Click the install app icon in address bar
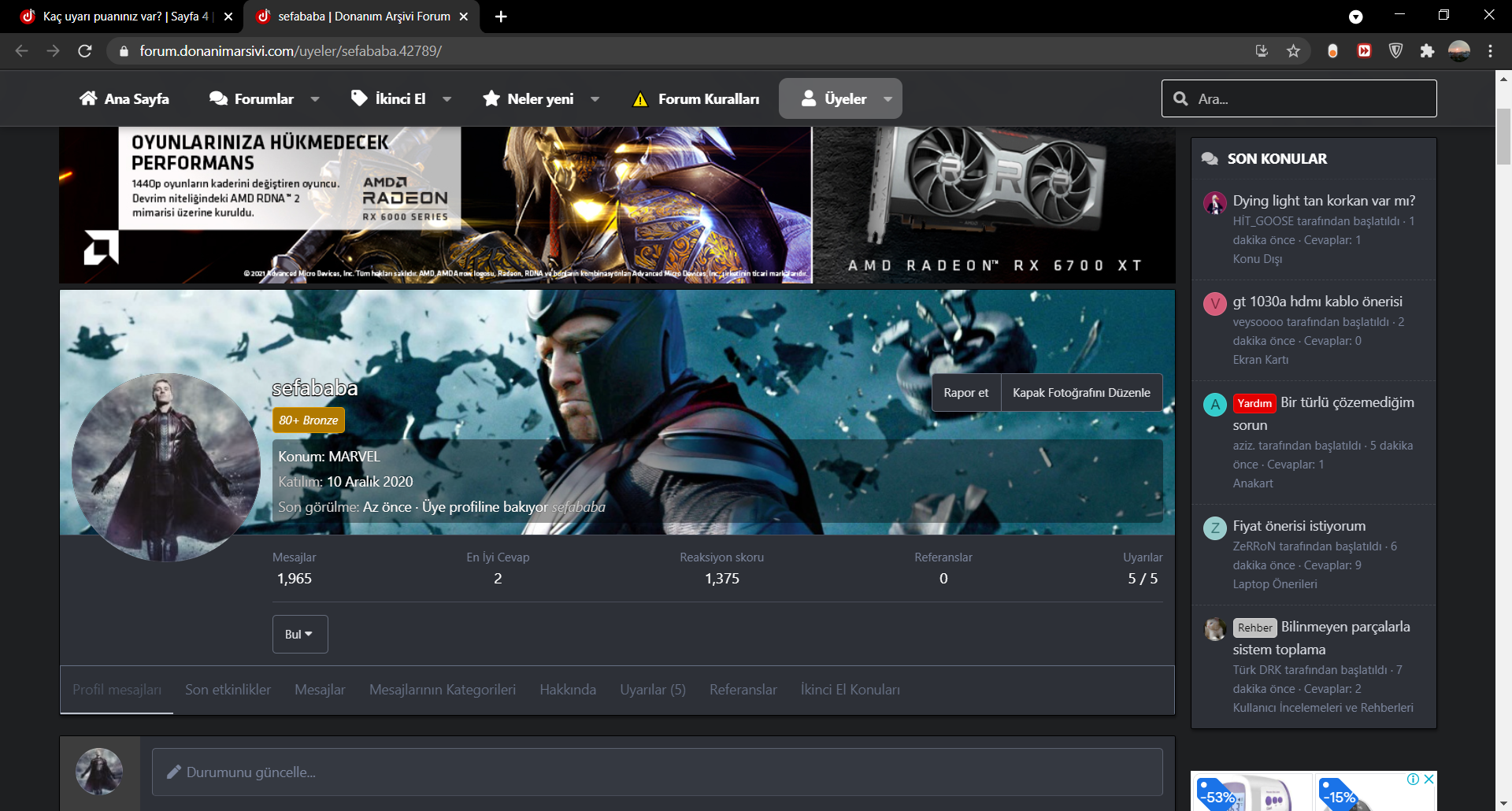Image resolution: width=1512 pixels, height=811 pixels. pos(1262,50)
